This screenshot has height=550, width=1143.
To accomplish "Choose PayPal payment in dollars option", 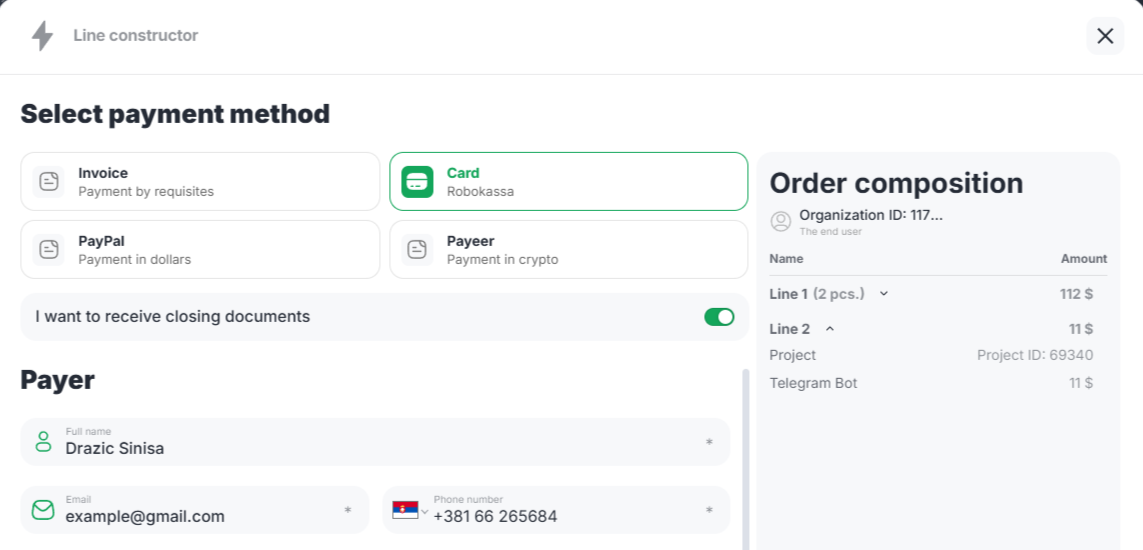I will pyautogui.click(x=200, y=249).
